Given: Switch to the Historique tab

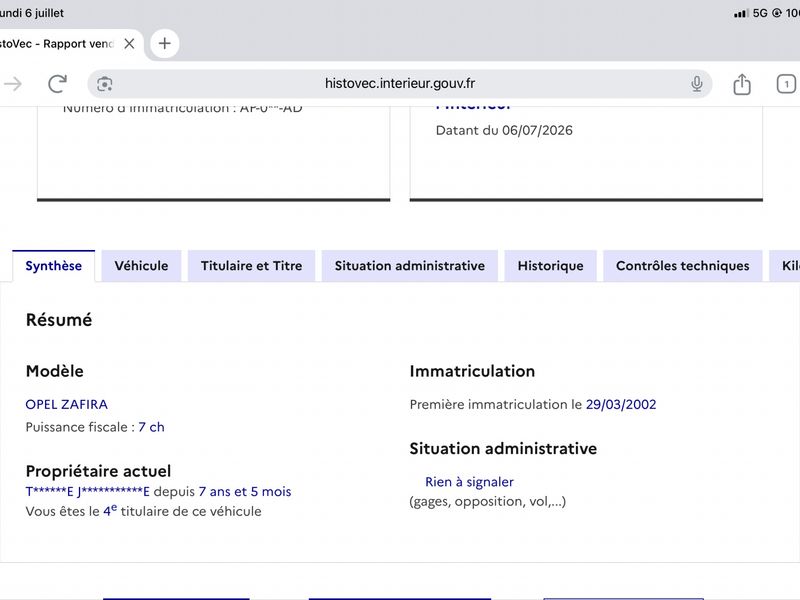Looking at the screenshot, I should tap(551, 266).
